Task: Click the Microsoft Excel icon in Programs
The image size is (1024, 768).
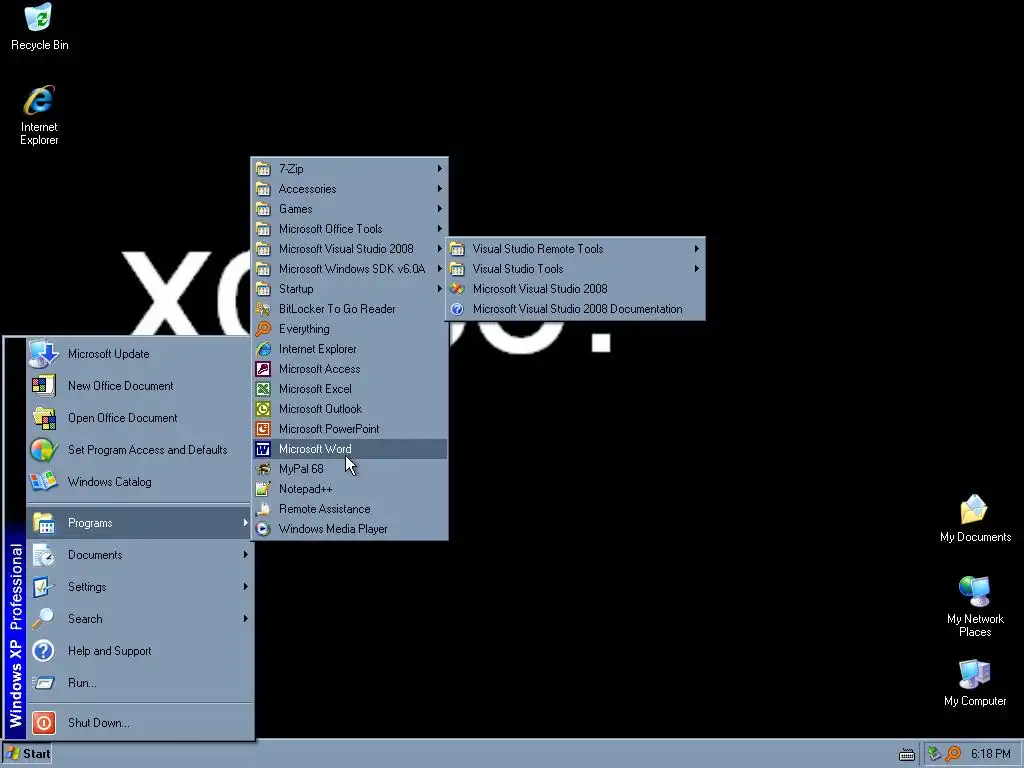Action: 263,389
